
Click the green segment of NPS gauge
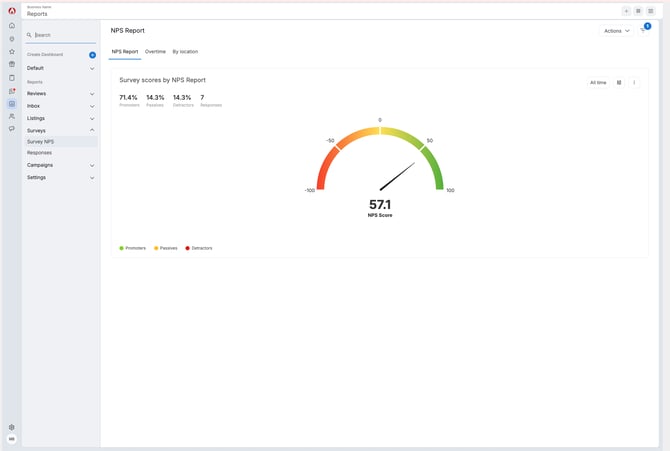click(434, 168)
